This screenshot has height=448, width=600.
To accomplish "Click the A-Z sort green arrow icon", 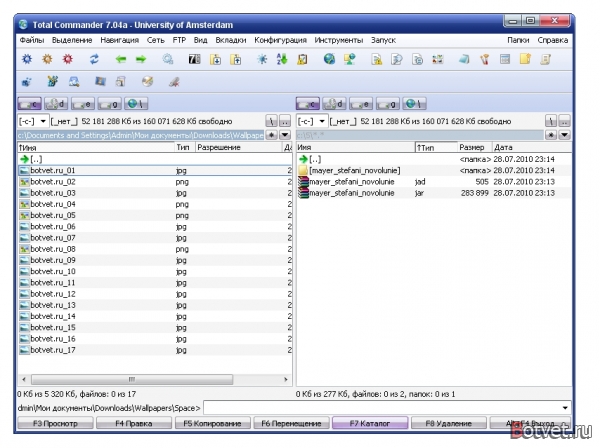I will click(282, 59).
